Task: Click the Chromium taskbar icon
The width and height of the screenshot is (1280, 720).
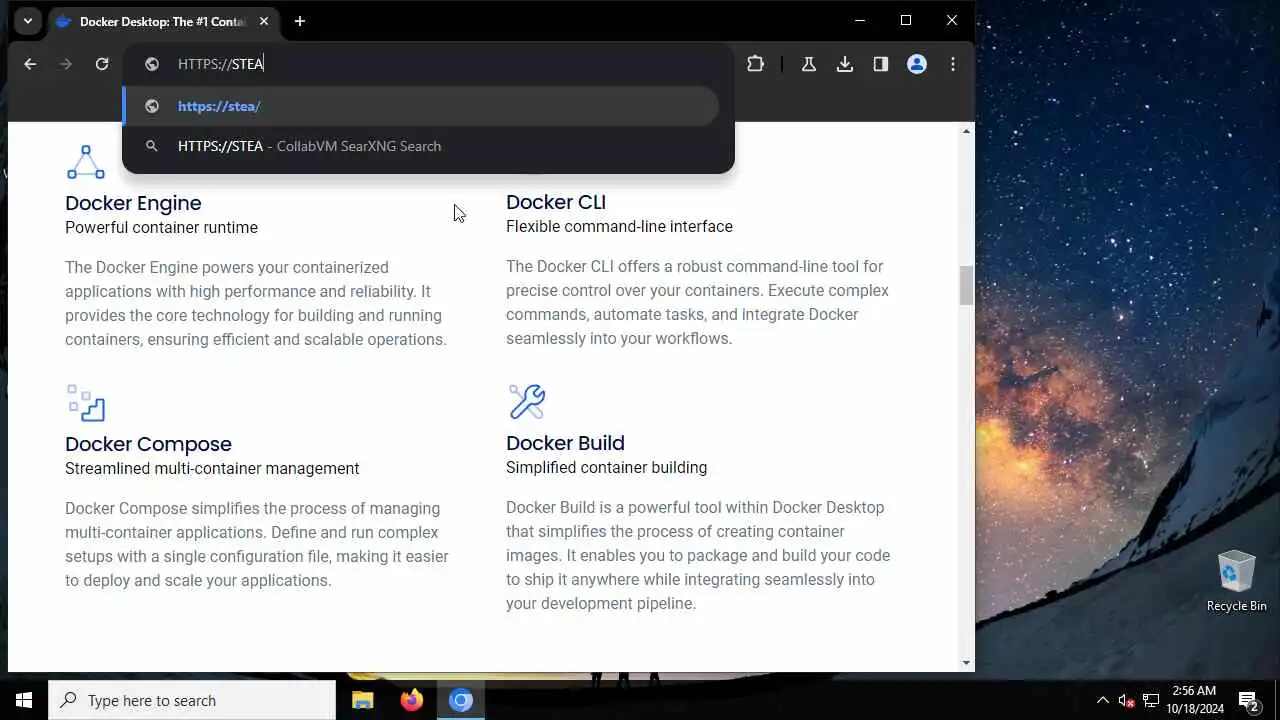Action: (x=461, y=700)
